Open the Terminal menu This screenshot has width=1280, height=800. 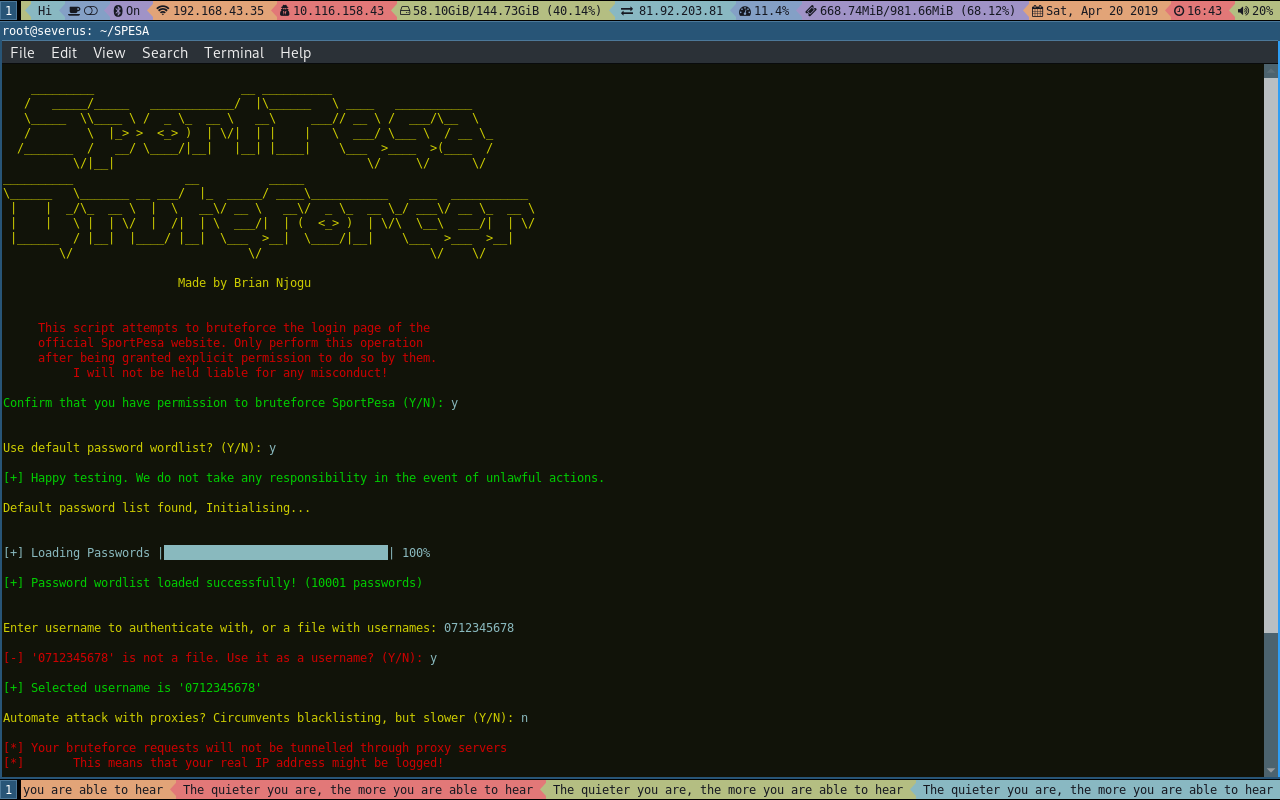point(233,52)
